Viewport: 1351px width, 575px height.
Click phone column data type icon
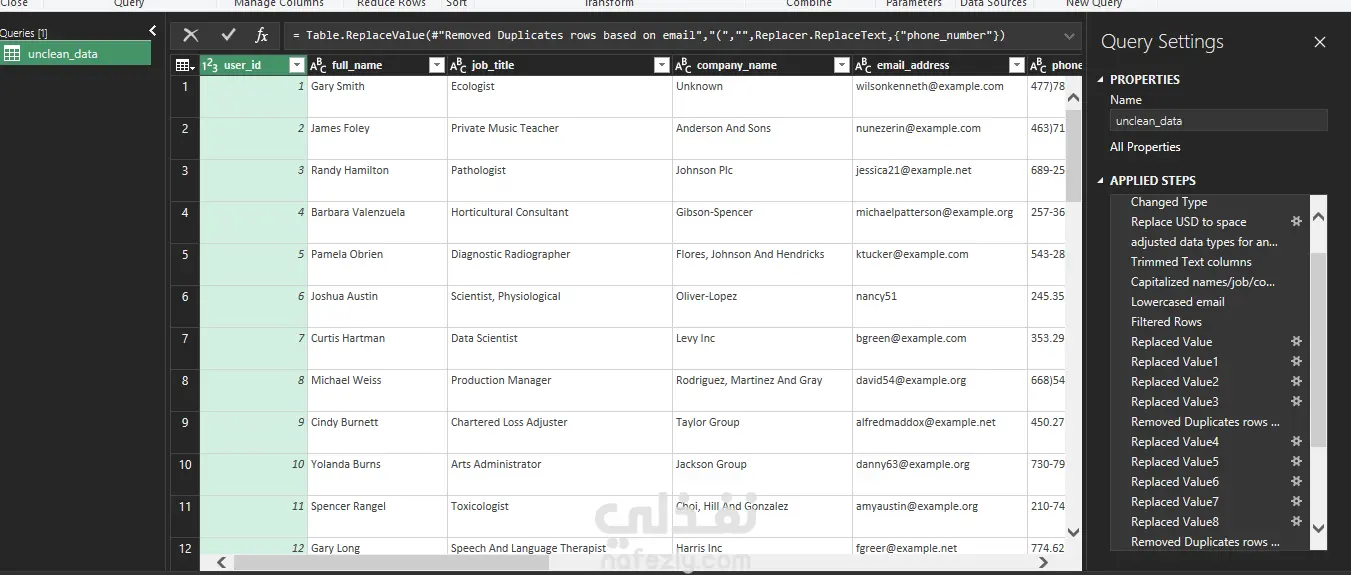click(1038, 65)
